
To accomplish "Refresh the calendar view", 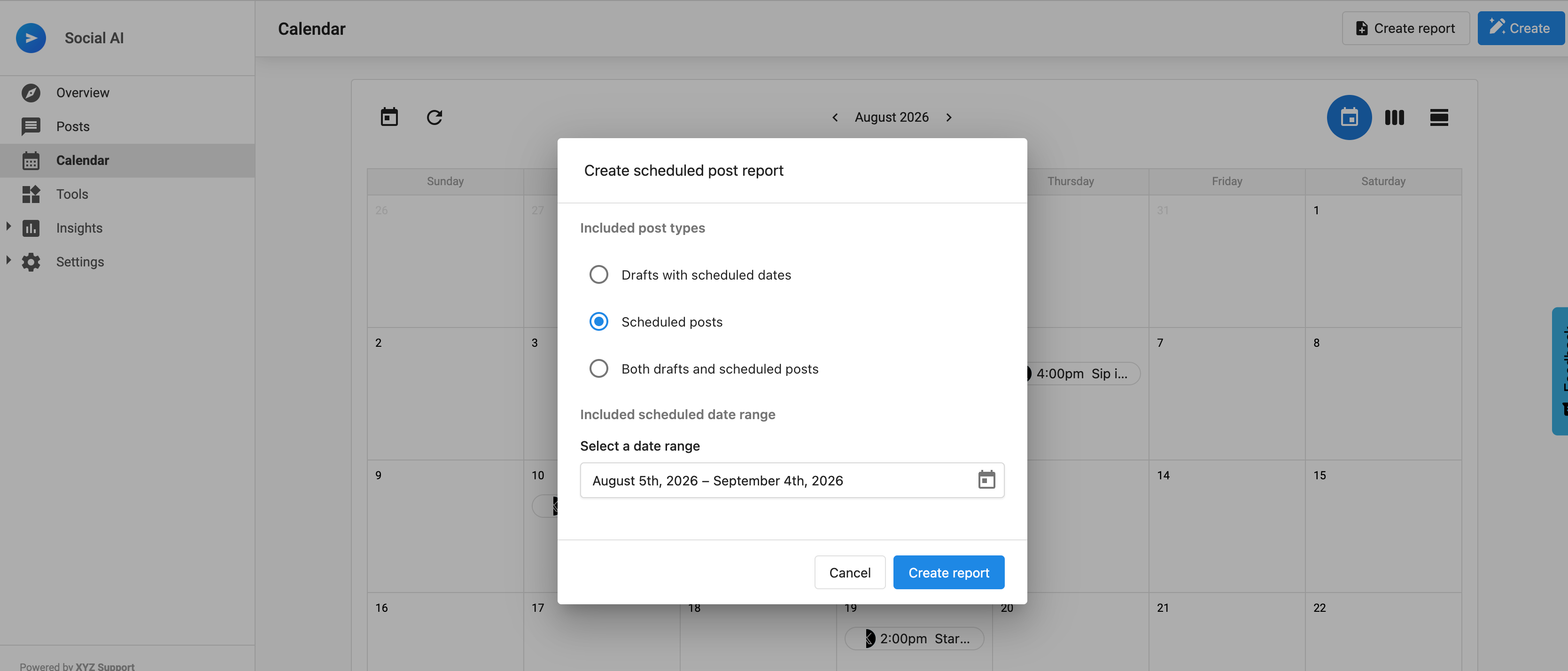I will (434, 117).
